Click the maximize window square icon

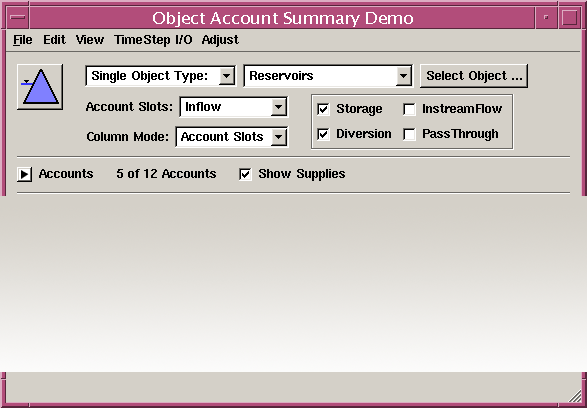[569, 17]
